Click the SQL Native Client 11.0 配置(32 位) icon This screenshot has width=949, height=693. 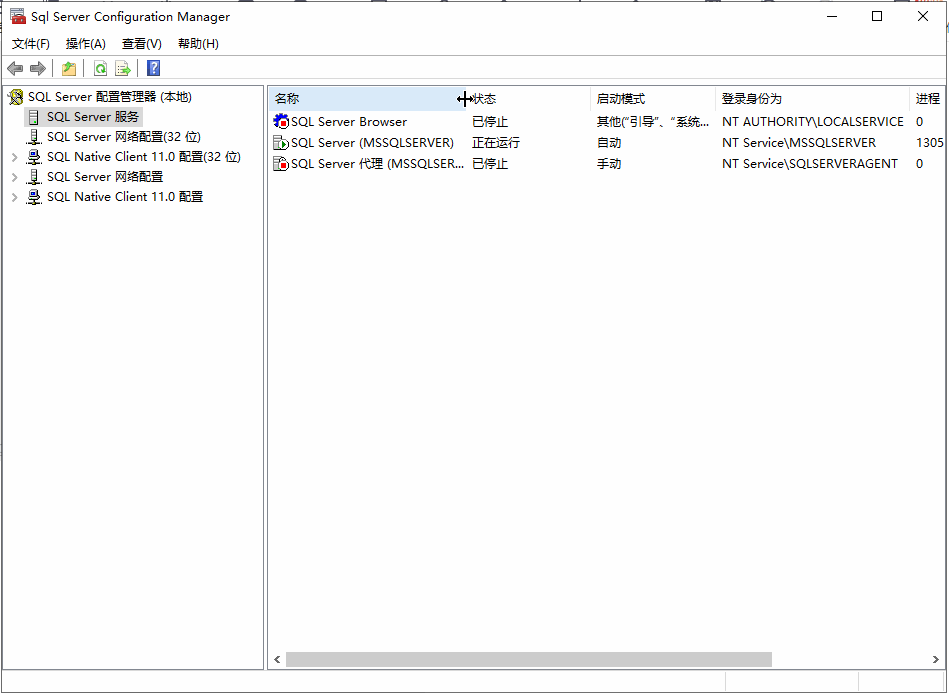pyautogui.click(x=34, y=157)
